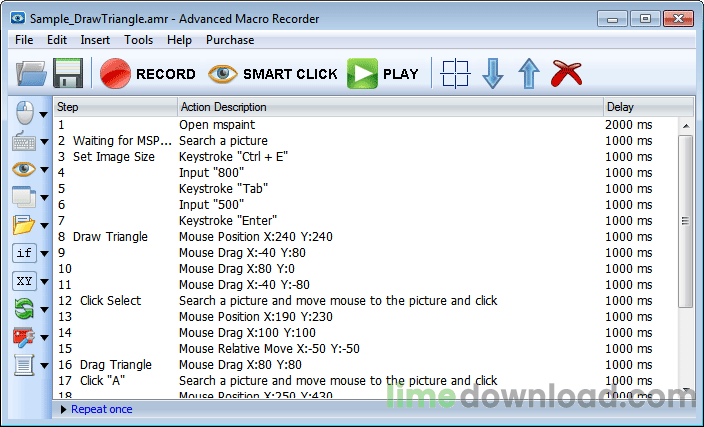Click the Action Description column header

(x=390, y=107)
